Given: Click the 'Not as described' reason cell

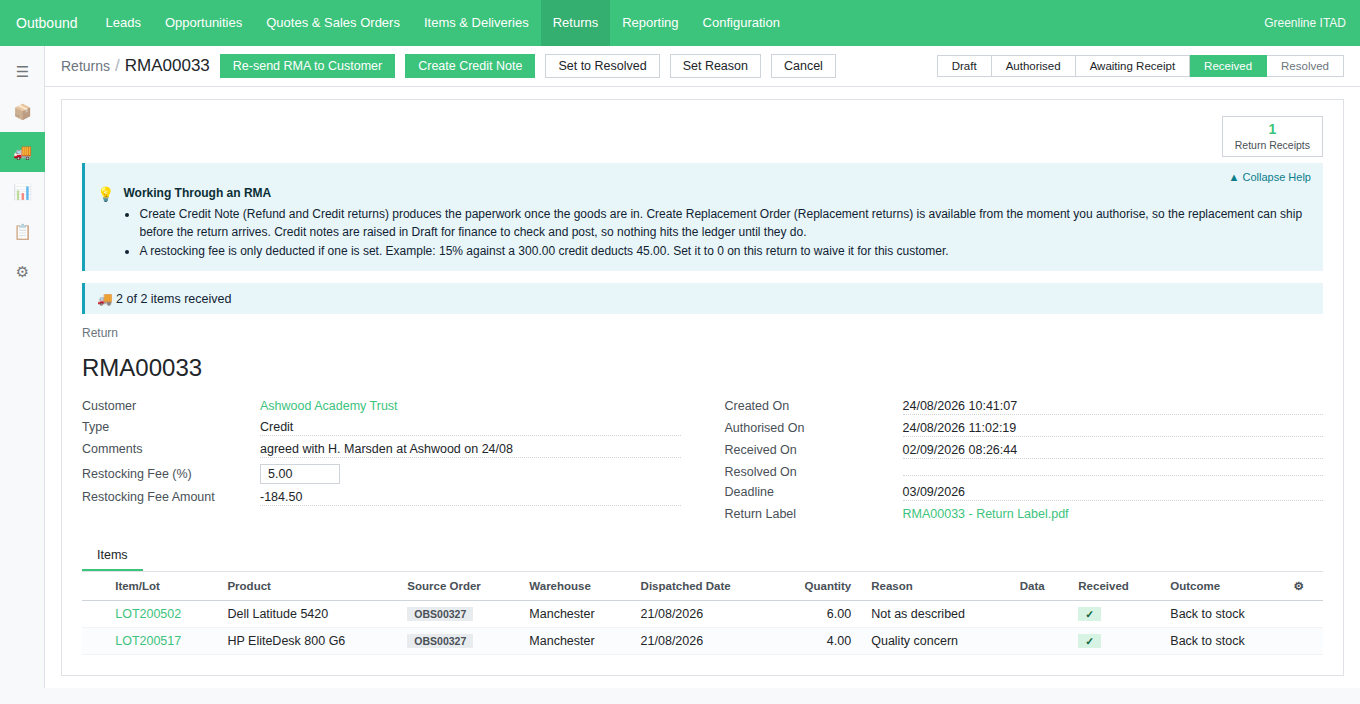Looking at the screenshot, I should [x=918, y=614].
